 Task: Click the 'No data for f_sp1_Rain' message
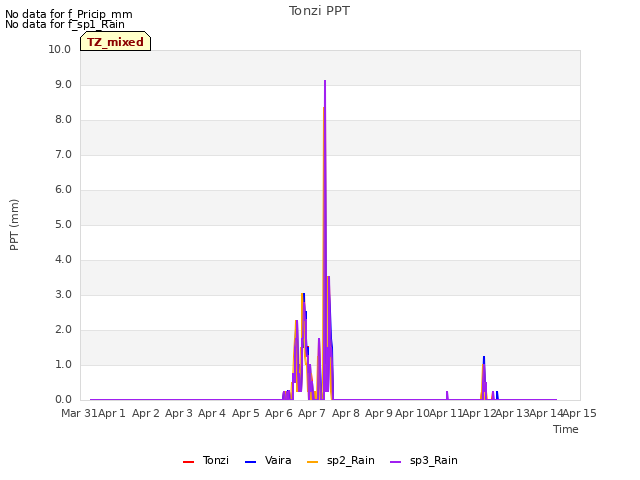coord(64,24)
